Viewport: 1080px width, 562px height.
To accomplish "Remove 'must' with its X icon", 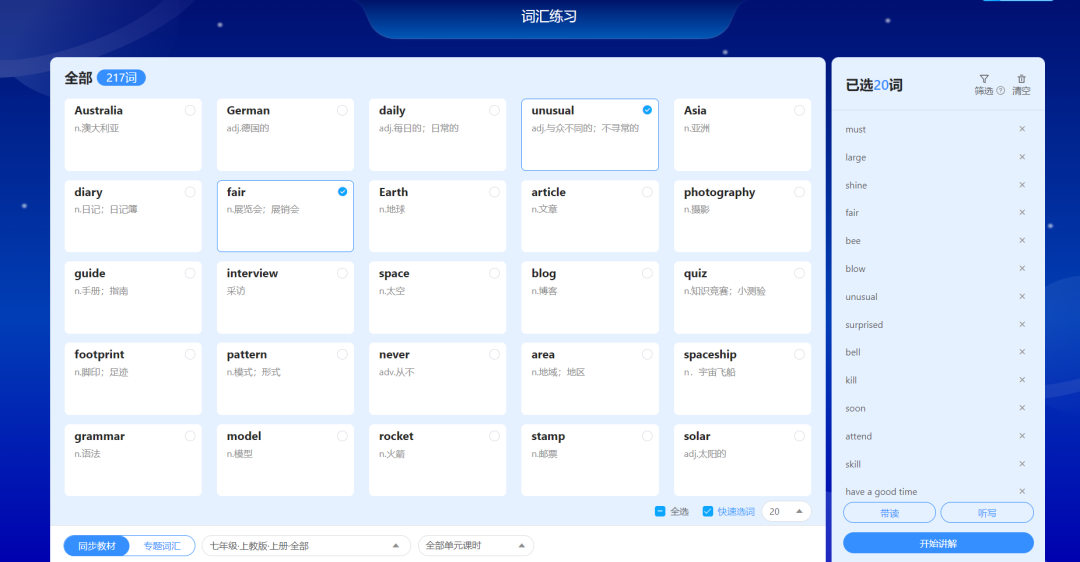I will click(x=1022, y=129).
